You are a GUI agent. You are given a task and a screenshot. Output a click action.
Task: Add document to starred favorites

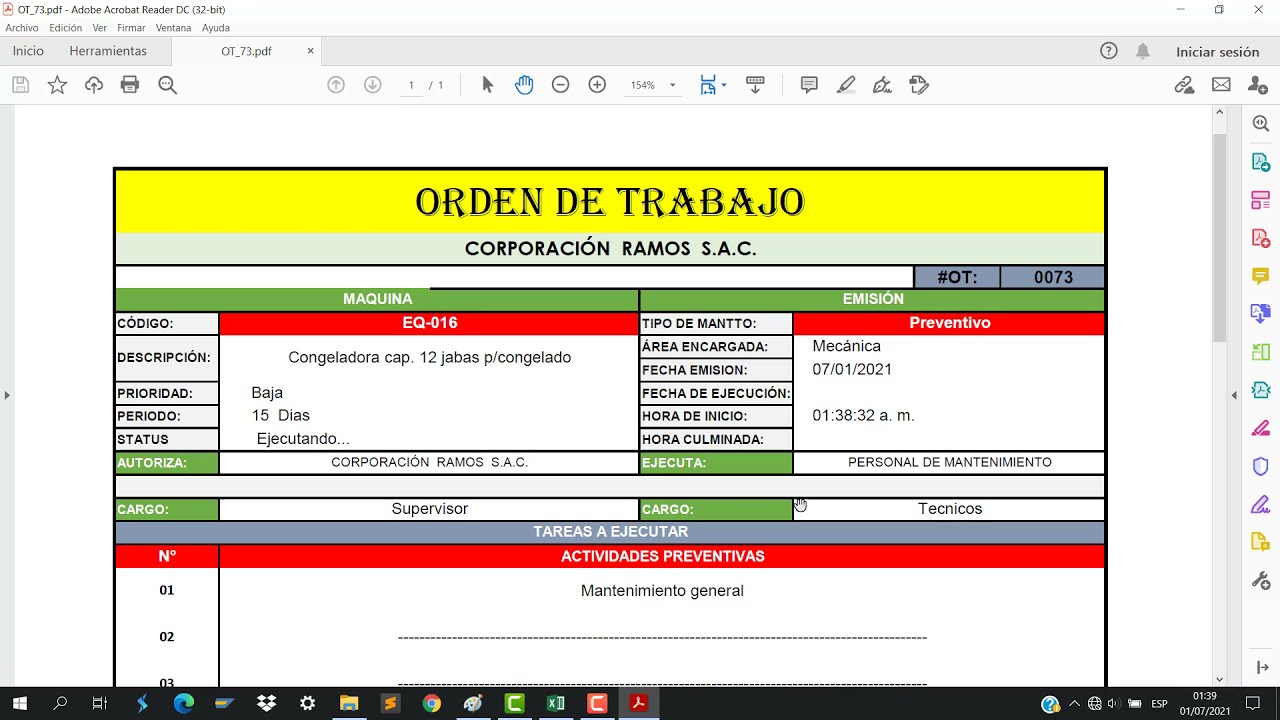[x=57, y=85]
